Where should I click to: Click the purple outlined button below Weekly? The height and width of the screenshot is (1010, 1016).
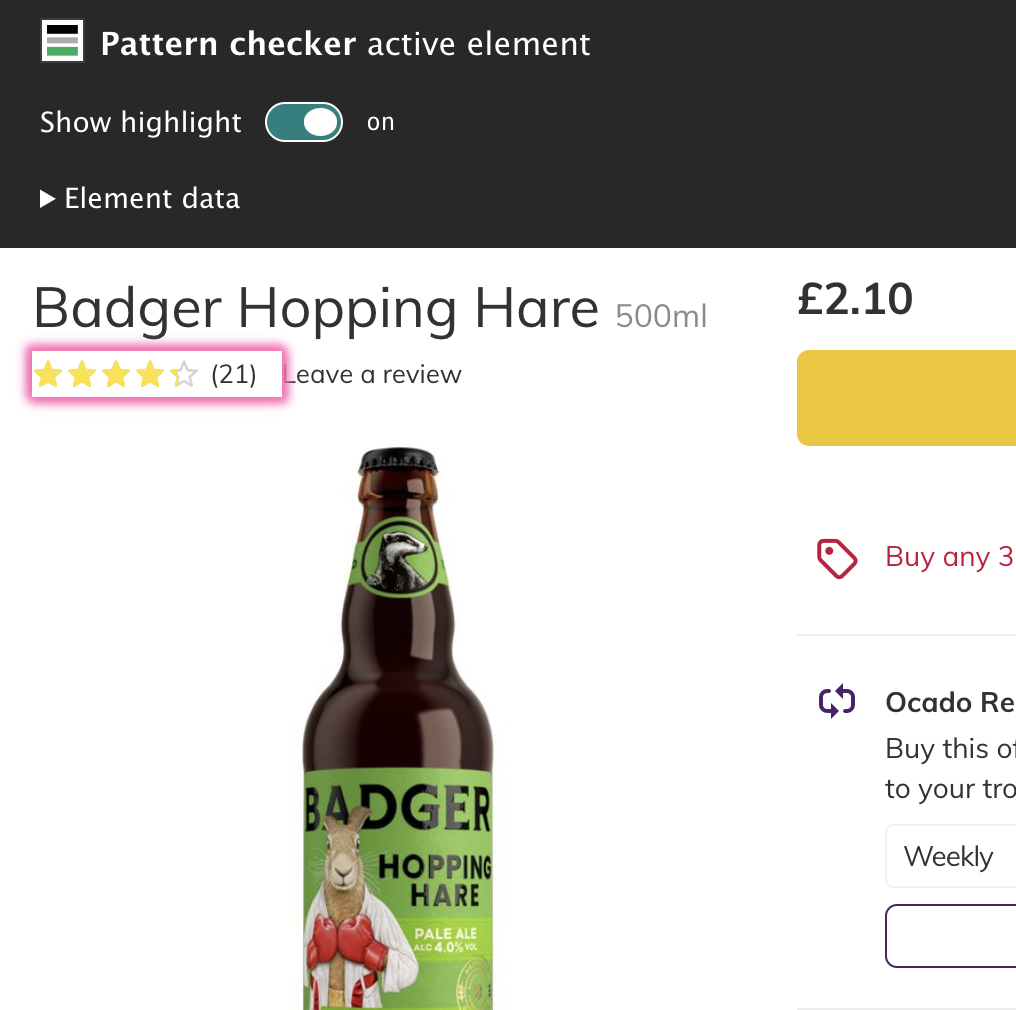pos(950,936)
